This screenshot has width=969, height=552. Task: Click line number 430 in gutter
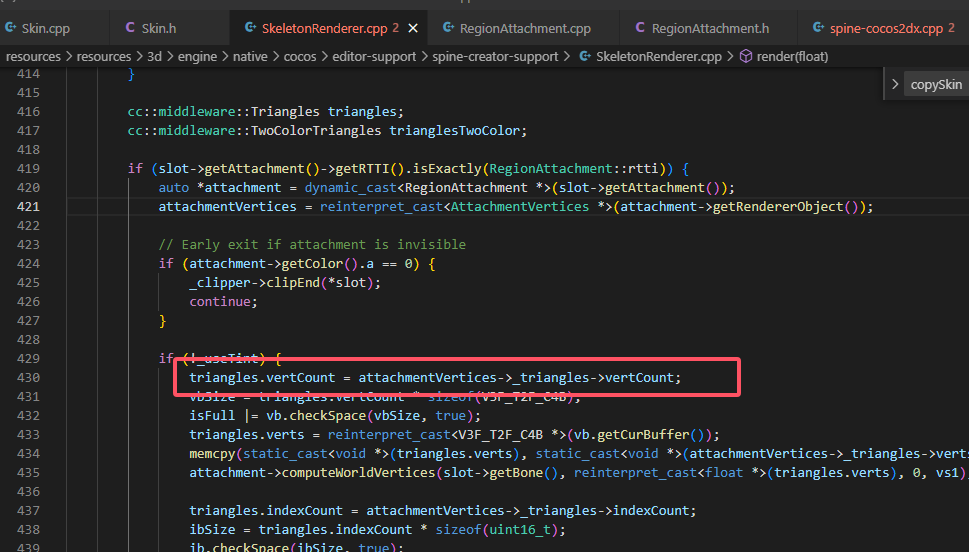click(x=28, y=378)
